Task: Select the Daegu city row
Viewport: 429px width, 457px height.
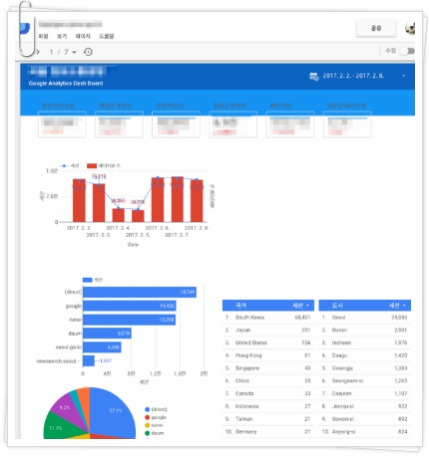Action: (x=365, y=355)
